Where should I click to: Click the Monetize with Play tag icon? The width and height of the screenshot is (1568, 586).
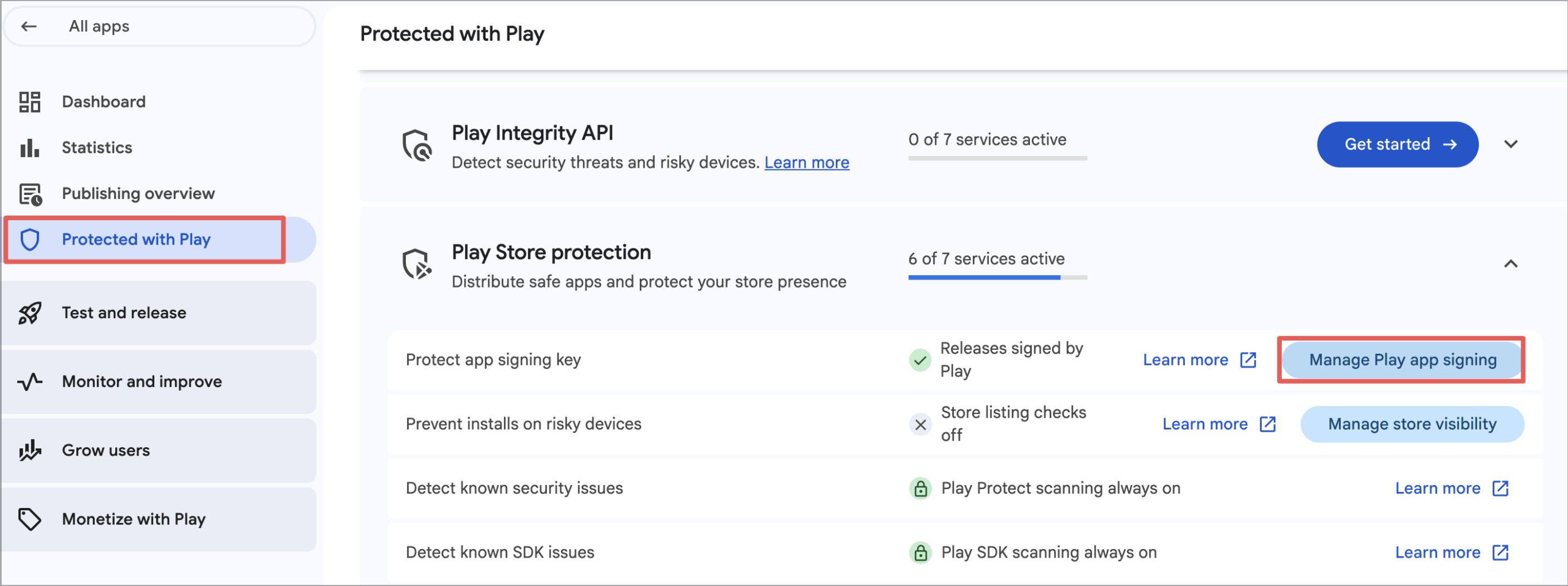pos(29,519)
